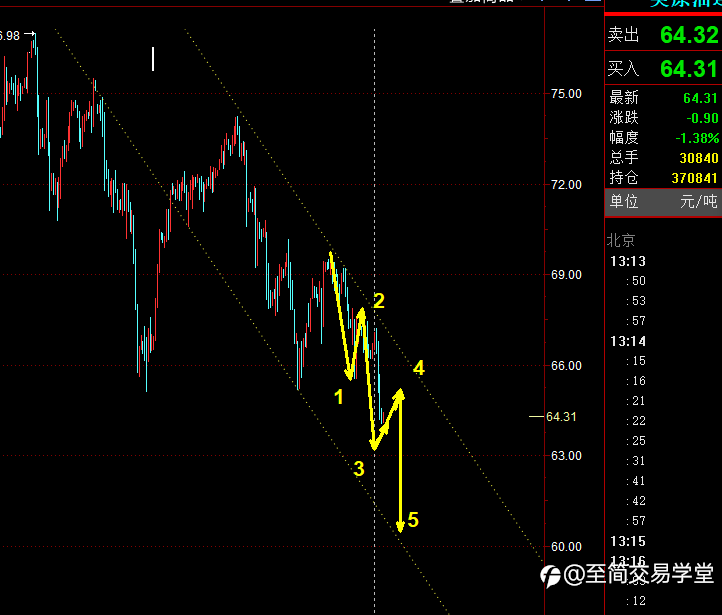Click the 涨跌 change value -0.90
722x615 pixels.
(x=702, y=118)
